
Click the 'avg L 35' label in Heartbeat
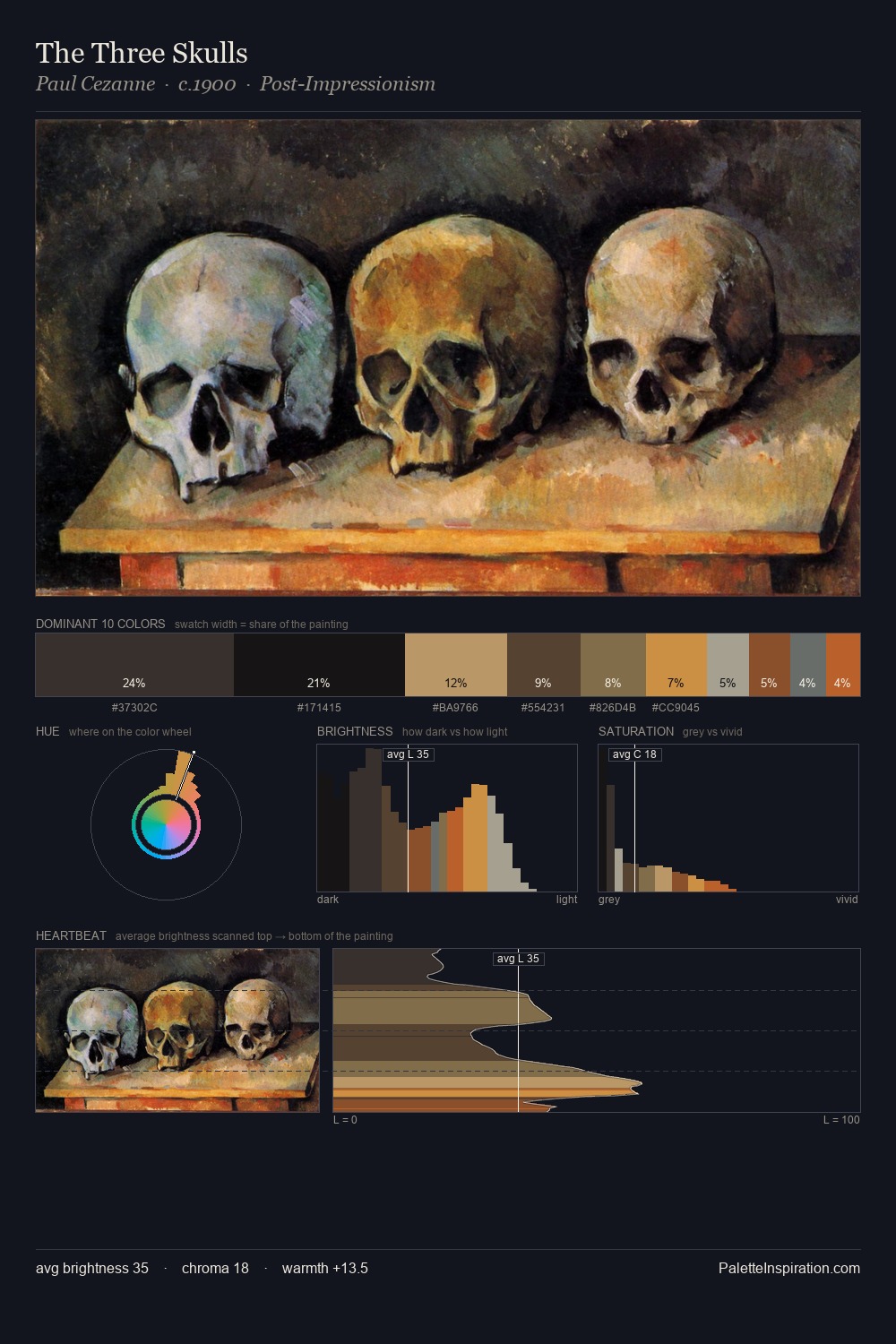518,959
